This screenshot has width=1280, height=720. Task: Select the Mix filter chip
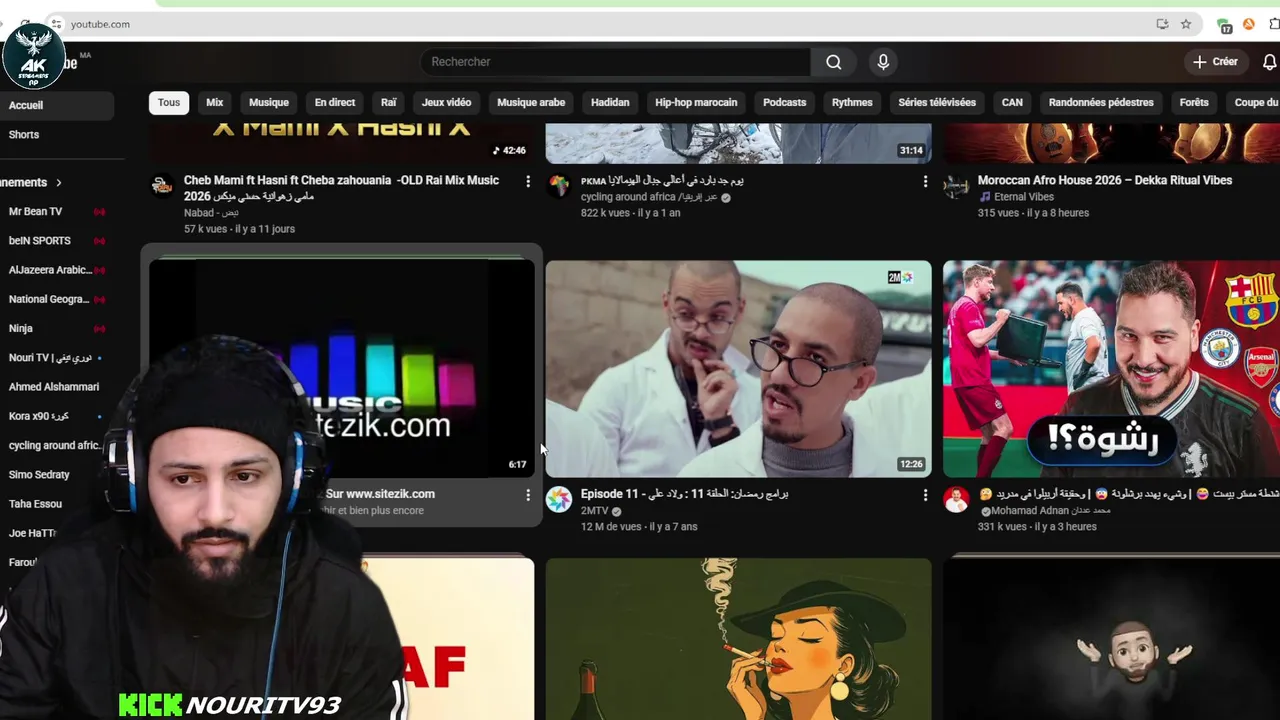click(215, 102)
